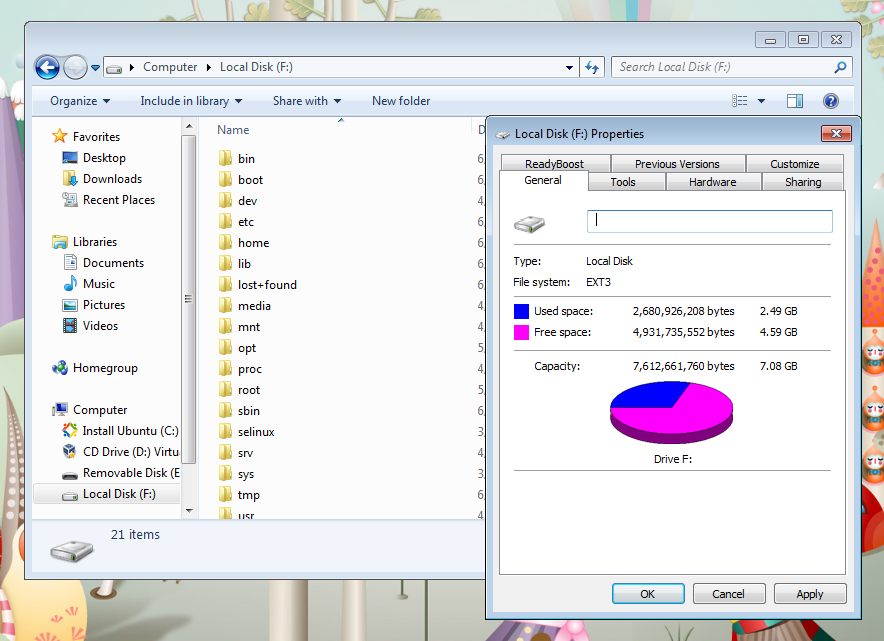This screenshot has height=641, width=884.
Task: Click navigation pane scrollbar up arrow
Action: pyautogui.click(x=189, y=126)
